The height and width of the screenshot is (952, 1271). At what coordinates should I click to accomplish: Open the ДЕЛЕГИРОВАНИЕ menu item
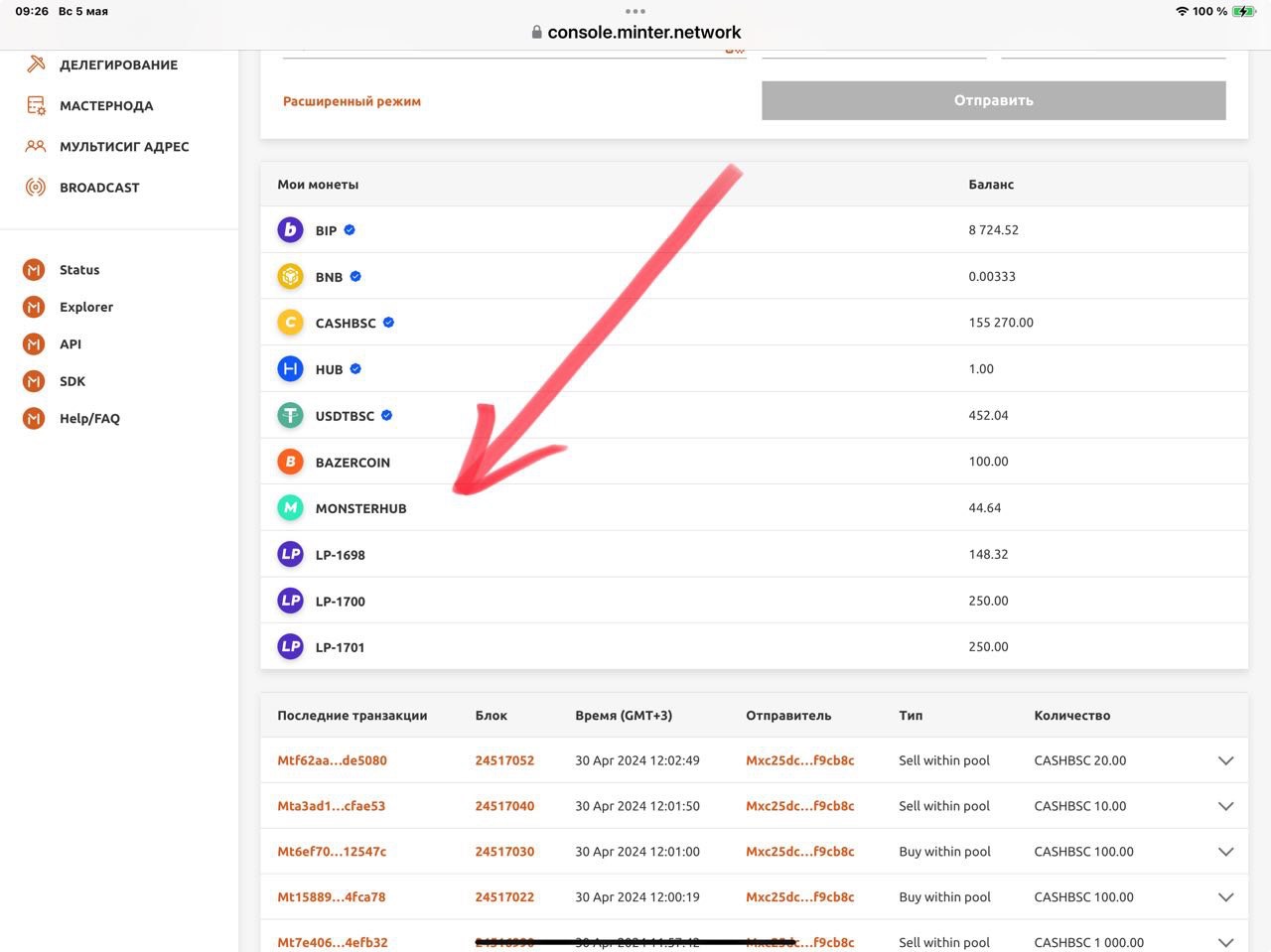118,65
